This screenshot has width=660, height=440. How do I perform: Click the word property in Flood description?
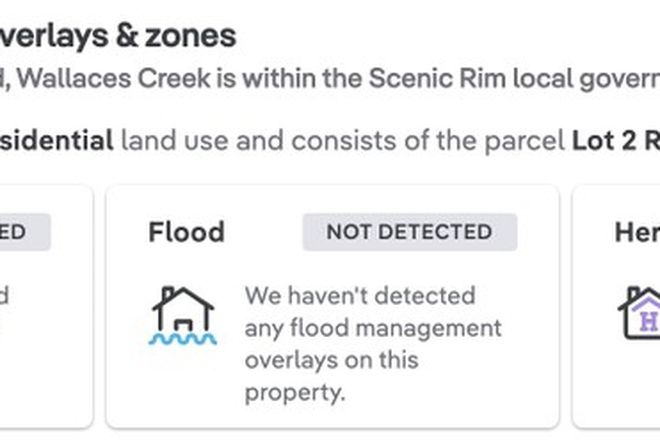[x=295, y=393]
